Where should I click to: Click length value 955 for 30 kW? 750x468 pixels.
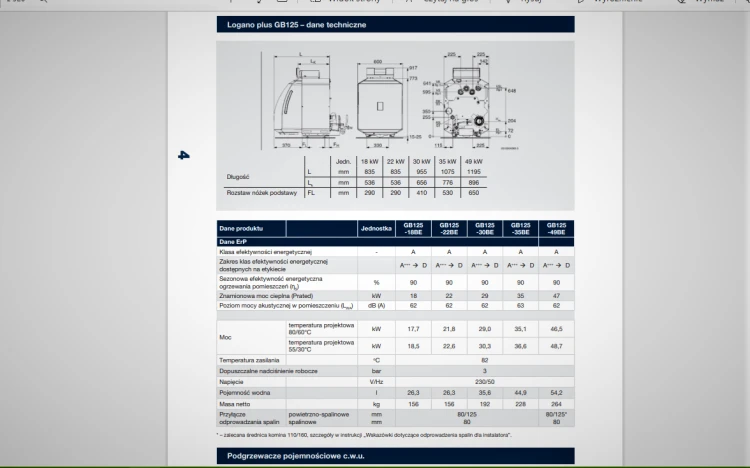pos(421,172)
